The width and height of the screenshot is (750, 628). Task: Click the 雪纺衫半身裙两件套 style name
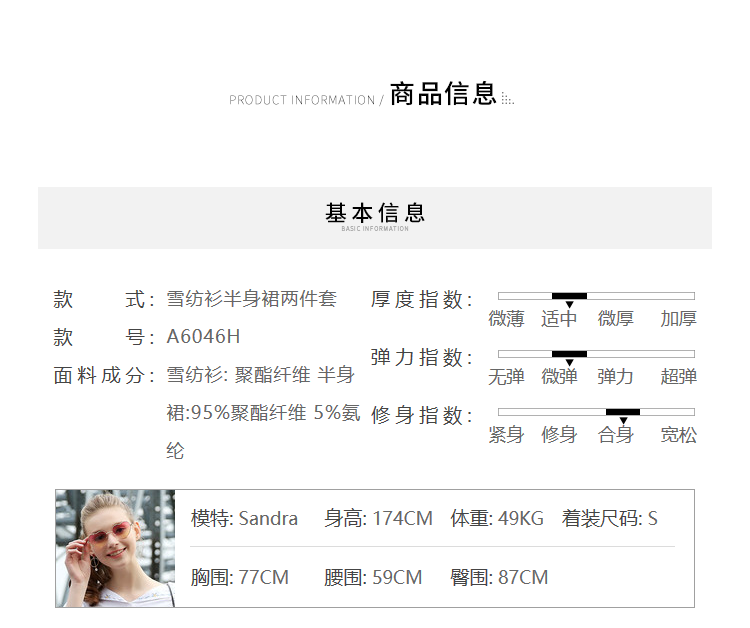[x=251, y=299]
